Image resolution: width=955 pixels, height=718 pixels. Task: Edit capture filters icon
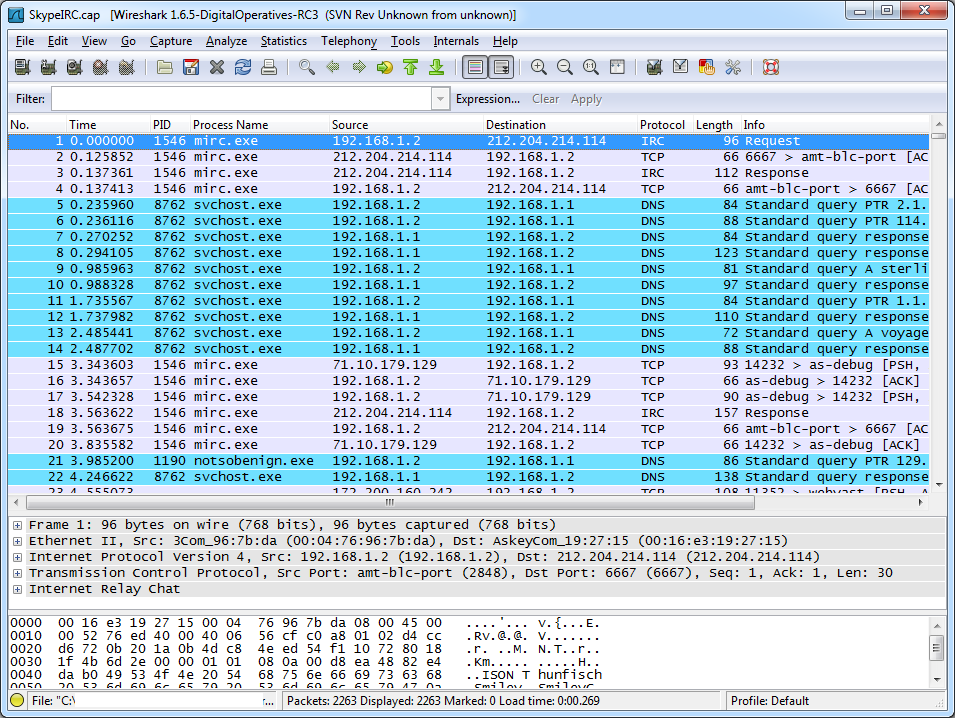tap(655, 67)
